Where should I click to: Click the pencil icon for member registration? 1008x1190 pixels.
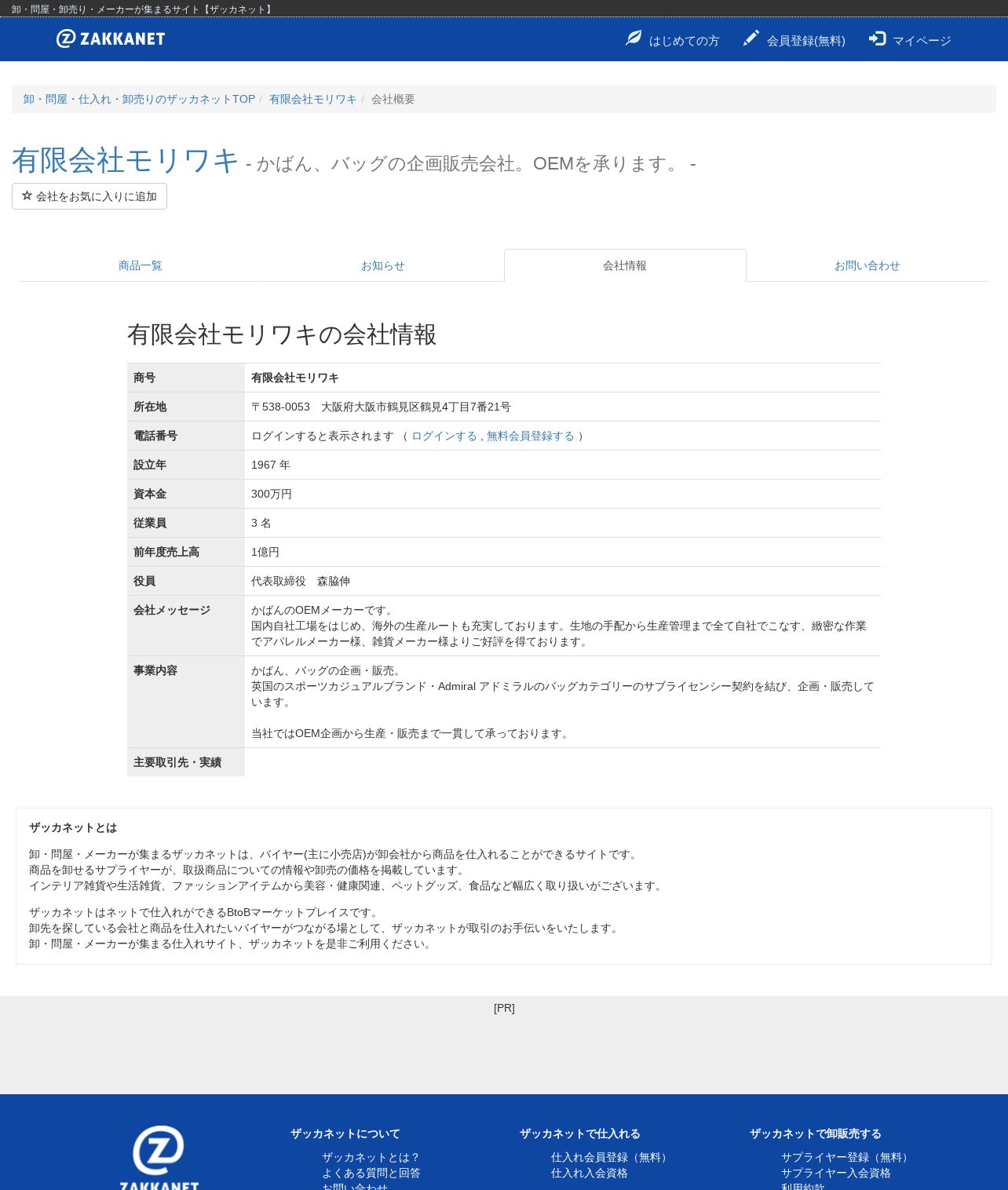coord(751,38)
